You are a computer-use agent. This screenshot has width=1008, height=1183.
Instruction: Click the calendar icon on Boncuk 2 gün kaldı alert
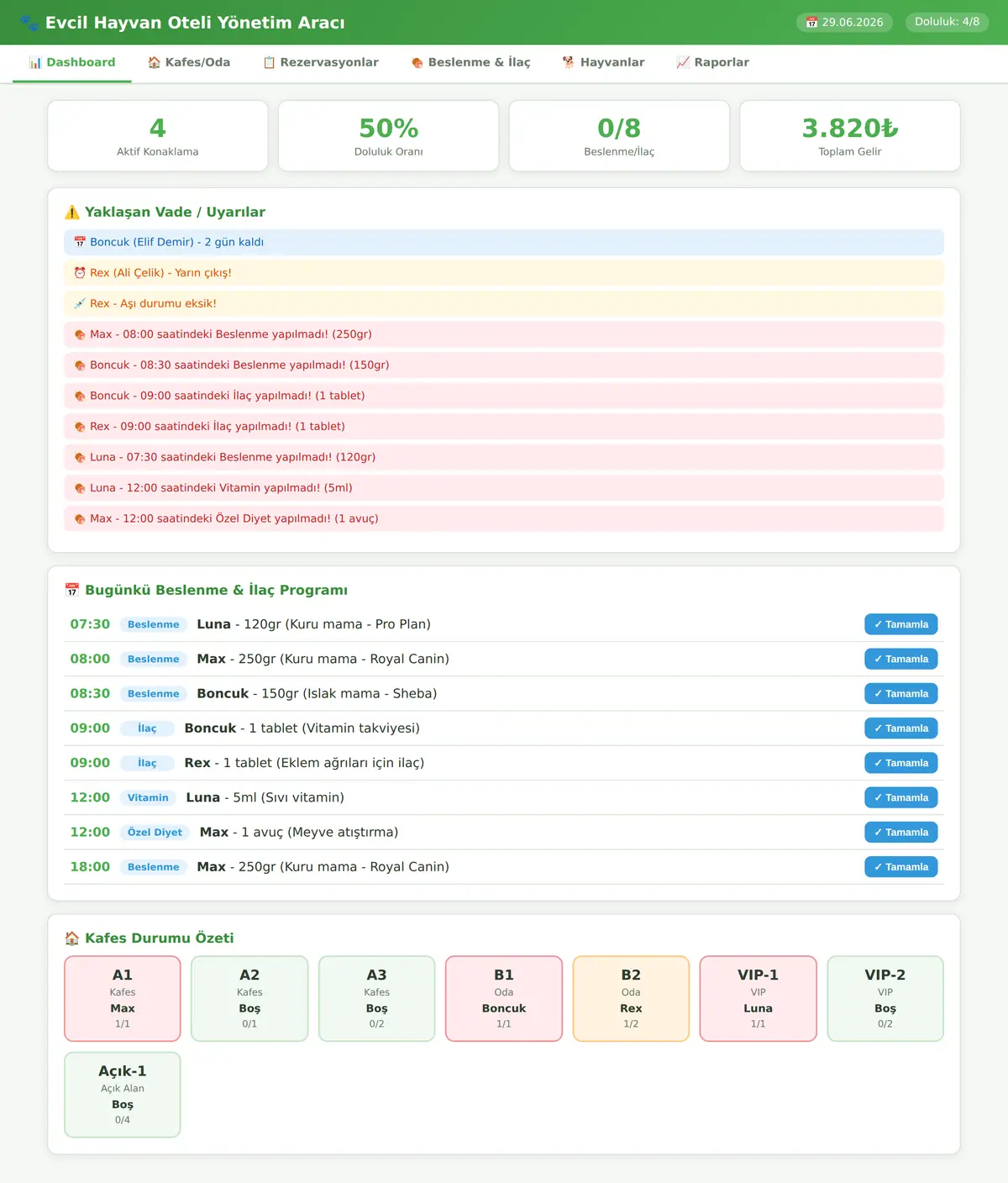(80, 242)
